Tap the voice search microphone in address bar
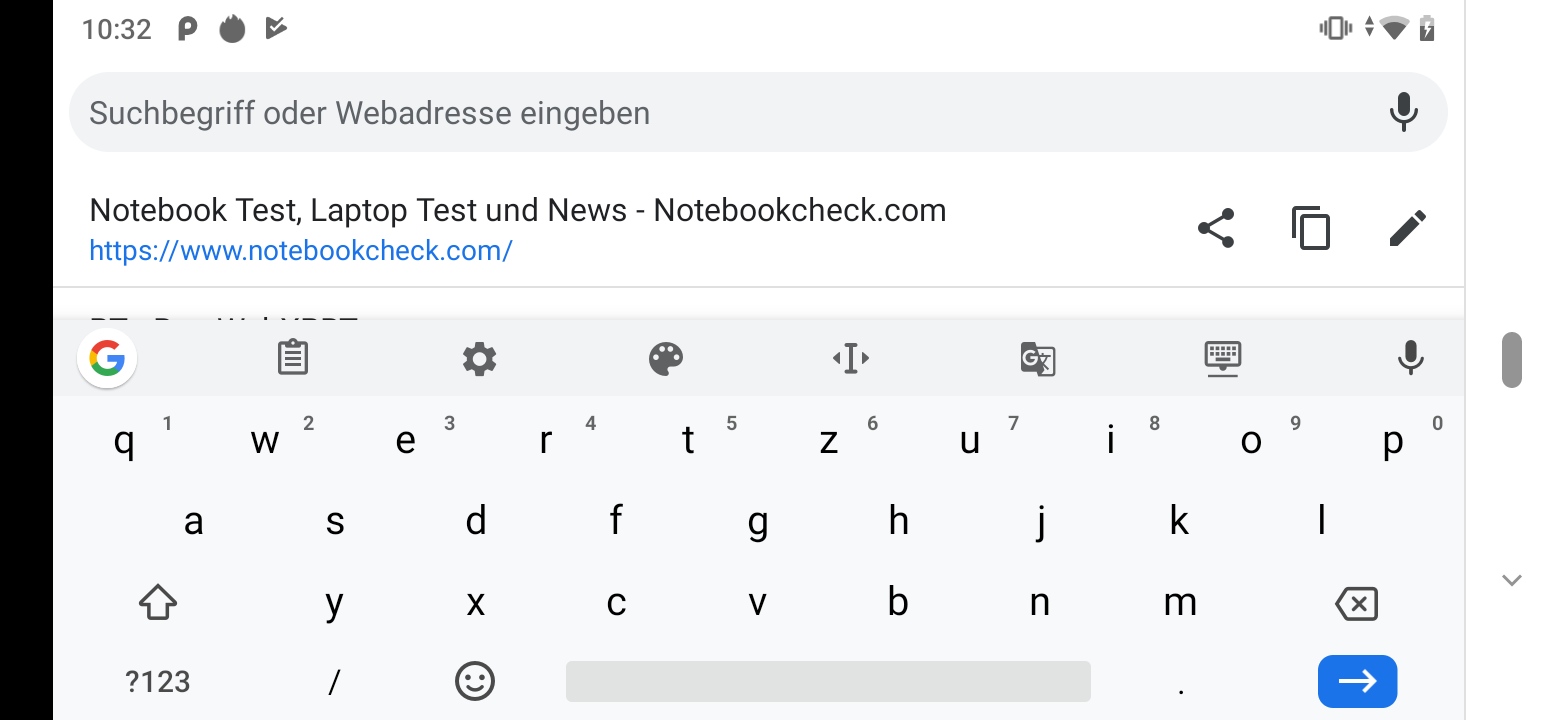Image resolution: width=1560 pixels, height=720 pixels. click(1404, 112)
